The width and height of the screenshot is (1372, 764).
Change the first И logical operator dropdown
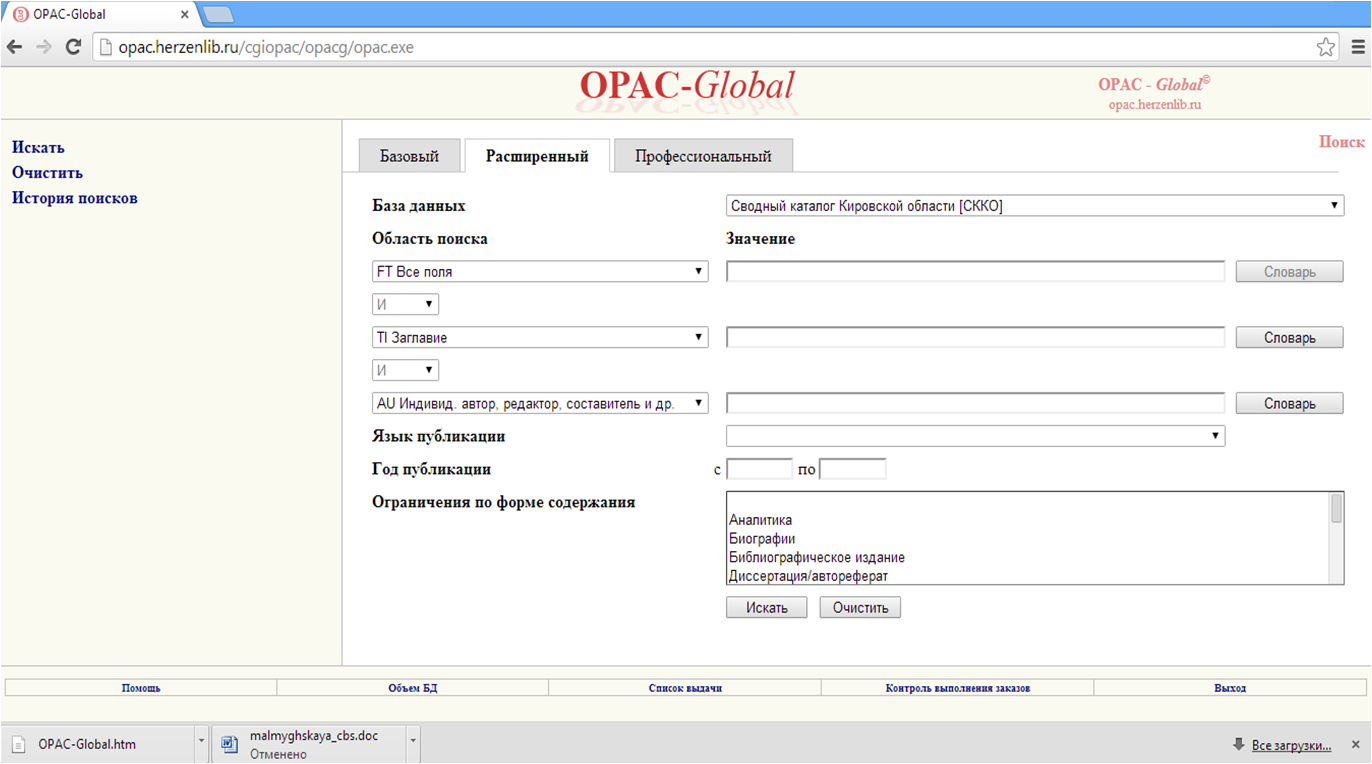(405, 305)
